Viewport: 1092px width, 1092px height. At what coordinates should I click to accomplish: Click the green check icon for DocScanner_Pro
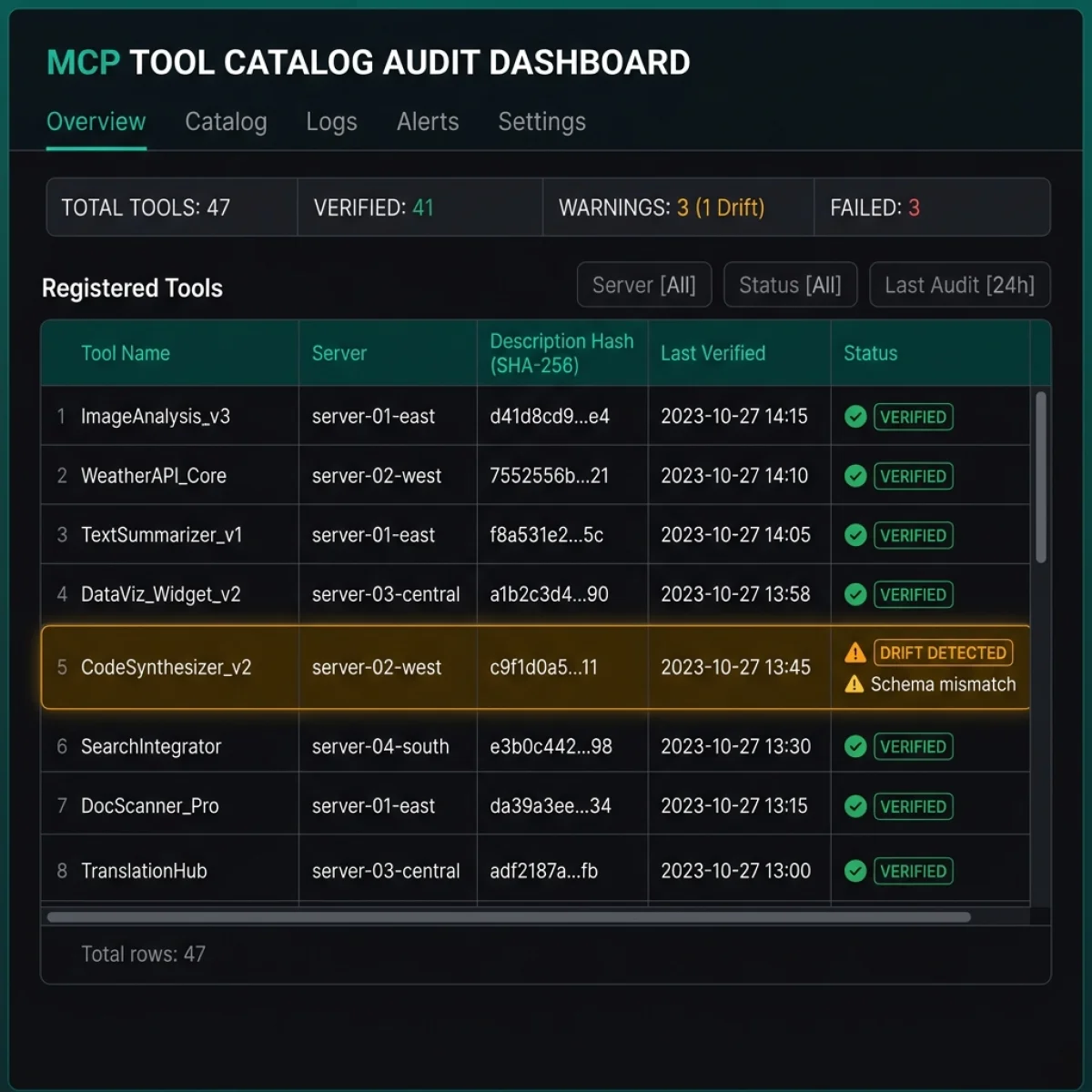point(855,806)
